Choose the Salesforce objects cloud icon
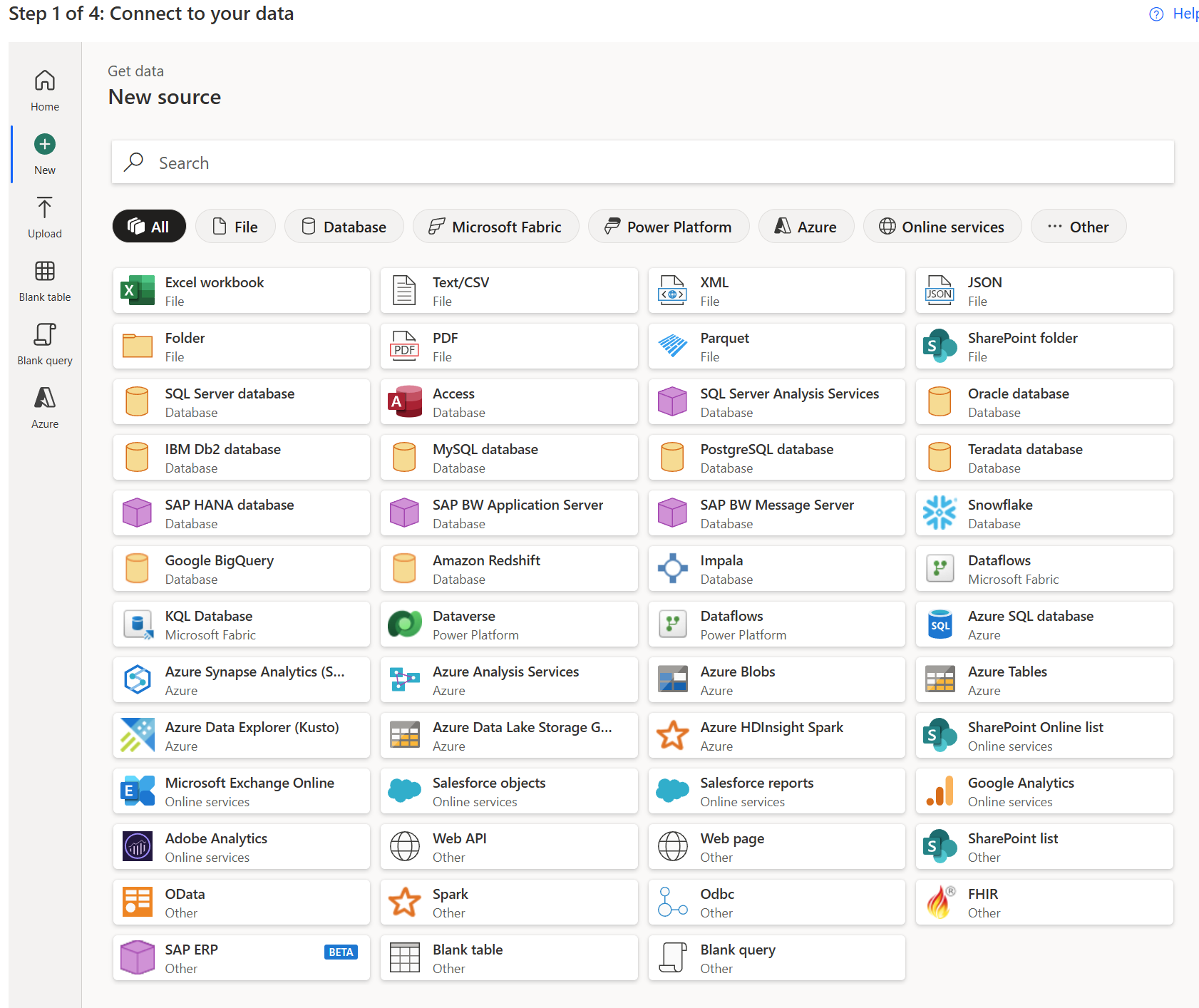Image resolution: width=1199 pixels, height=1008 pixels. pos(405,791)
